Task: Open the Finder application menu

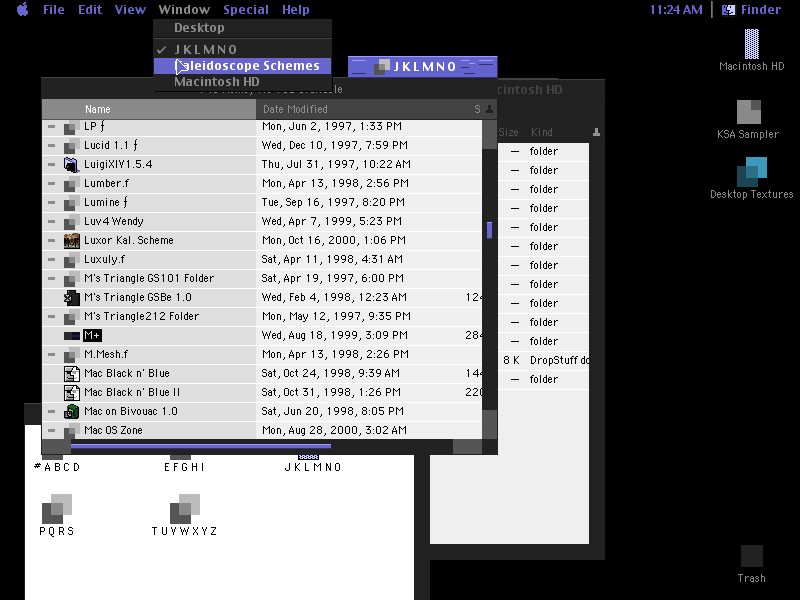Action: pyautogui.click(x=751, y=9)
